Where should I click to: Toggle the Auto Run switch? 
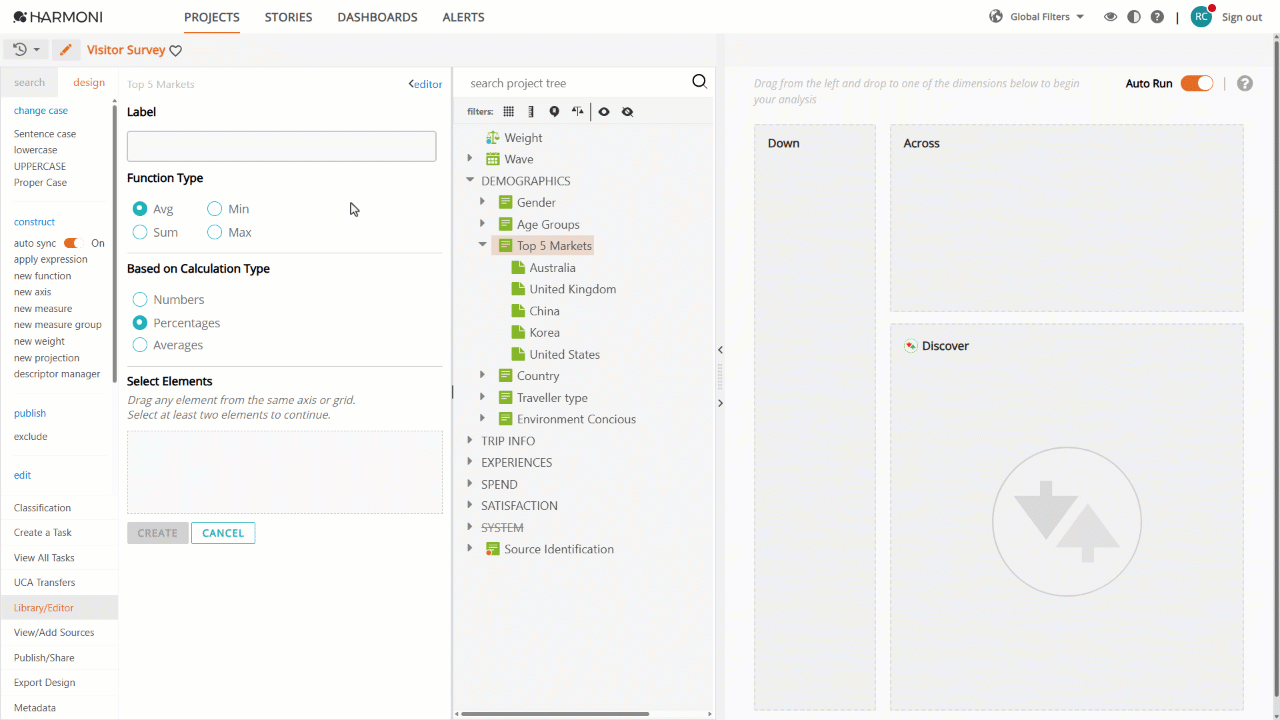pyautogui.click(x=1197, y=83)
